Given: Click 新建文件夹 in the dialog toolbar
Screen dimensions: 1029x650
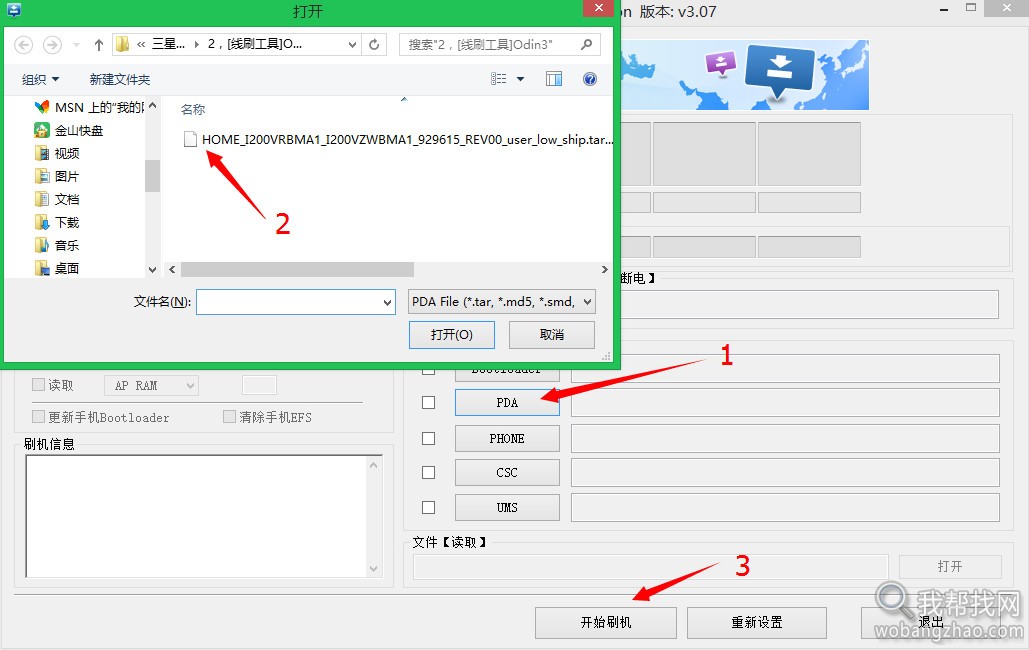Looking at the screenshot, I should (x=120, y=79).
